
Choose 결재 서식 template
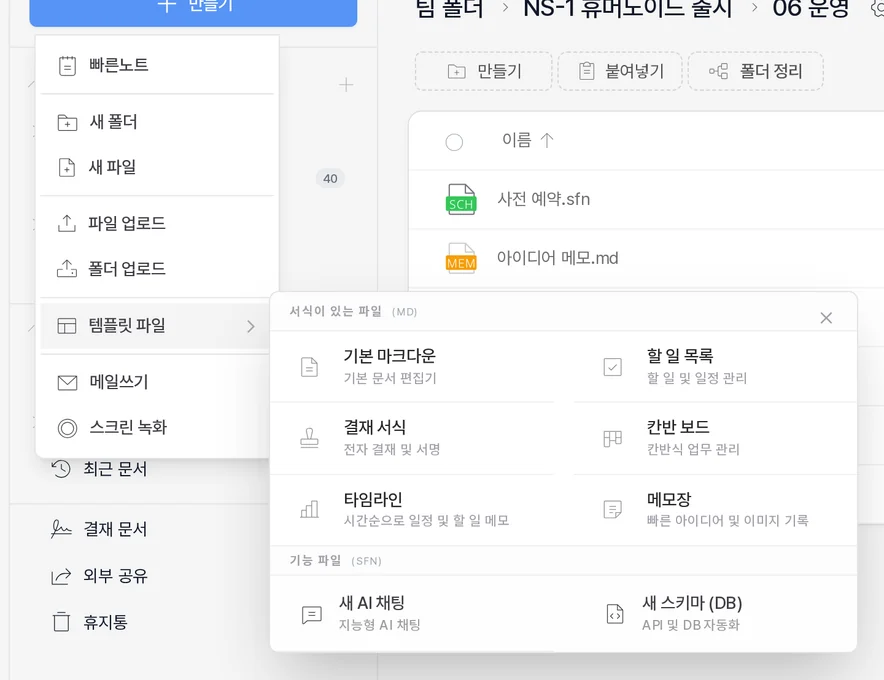coord(413,438)
